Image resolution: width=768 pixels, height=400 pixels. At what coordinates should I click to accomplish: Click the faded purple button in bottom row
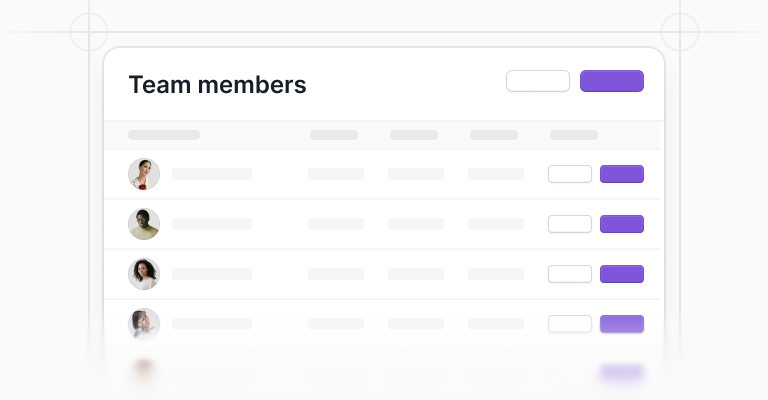[x=622, y=373]
